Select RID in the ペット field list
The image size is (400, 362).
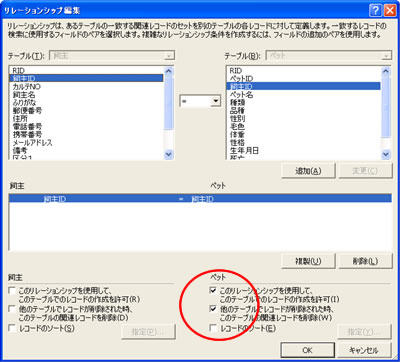pyautogui.click(x=304, y=71)
